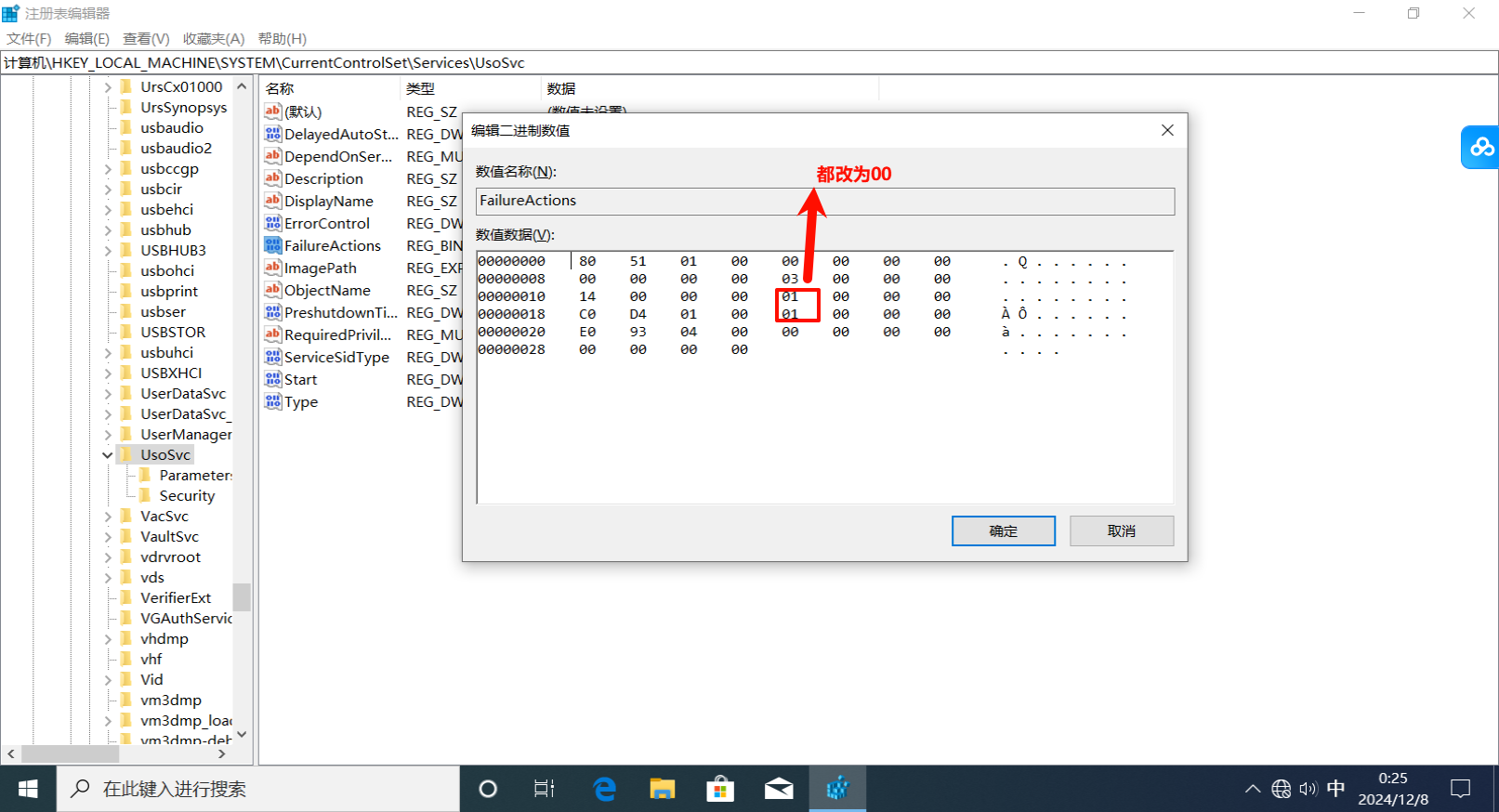Click the tree pane scroll-up arrow

coord(242,86)
